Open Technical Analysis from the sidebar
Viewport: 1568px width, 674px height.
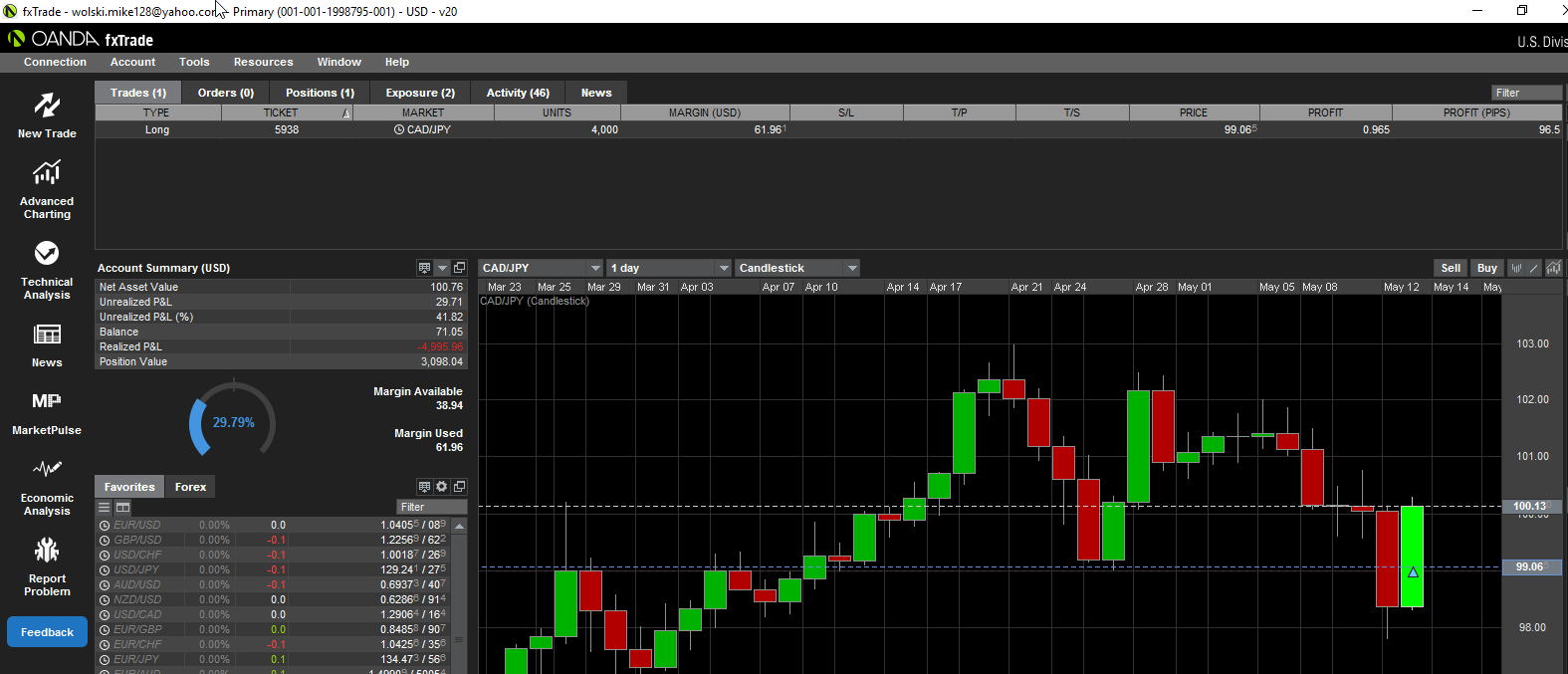pos(47,270)
